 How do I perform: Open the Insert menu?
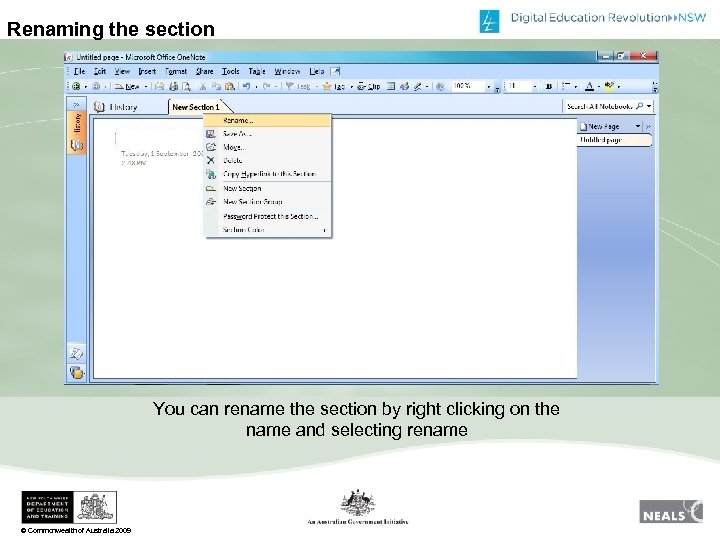[x=147, y=71]
